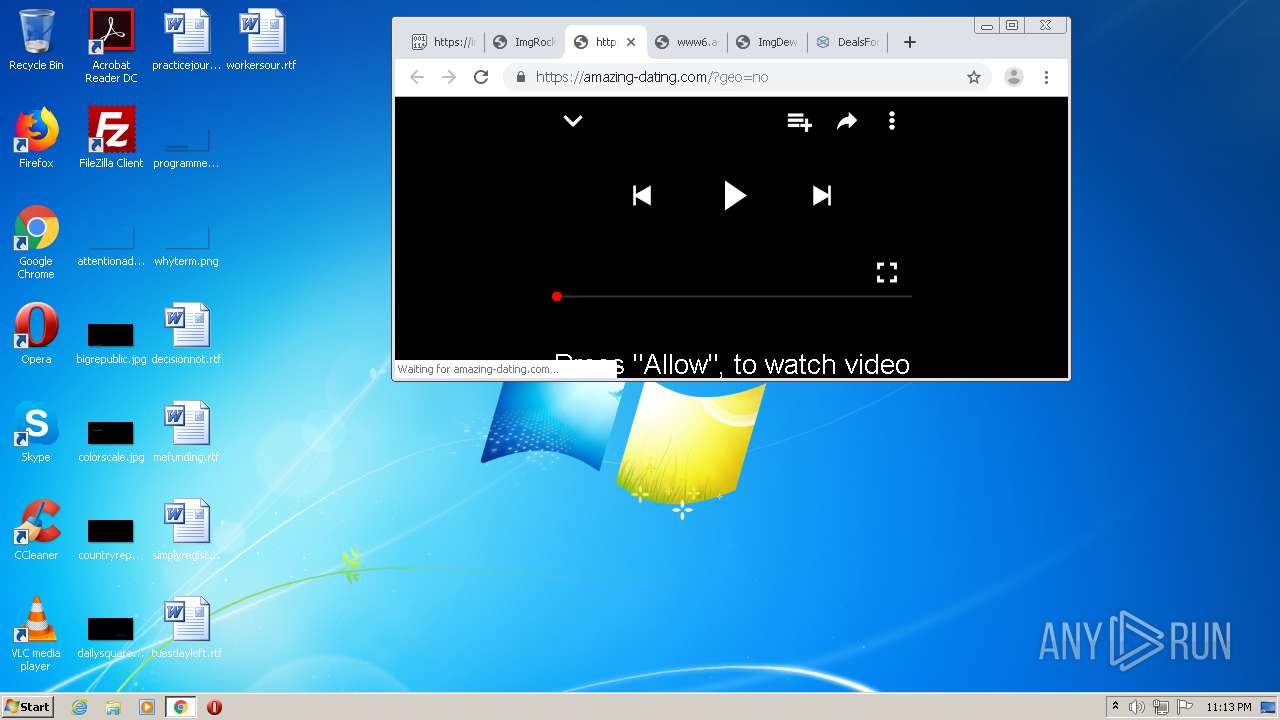The width and height of the screenshot is (1280, 720).
Task: Bookmark this page with the star
Action: [974, 77]
